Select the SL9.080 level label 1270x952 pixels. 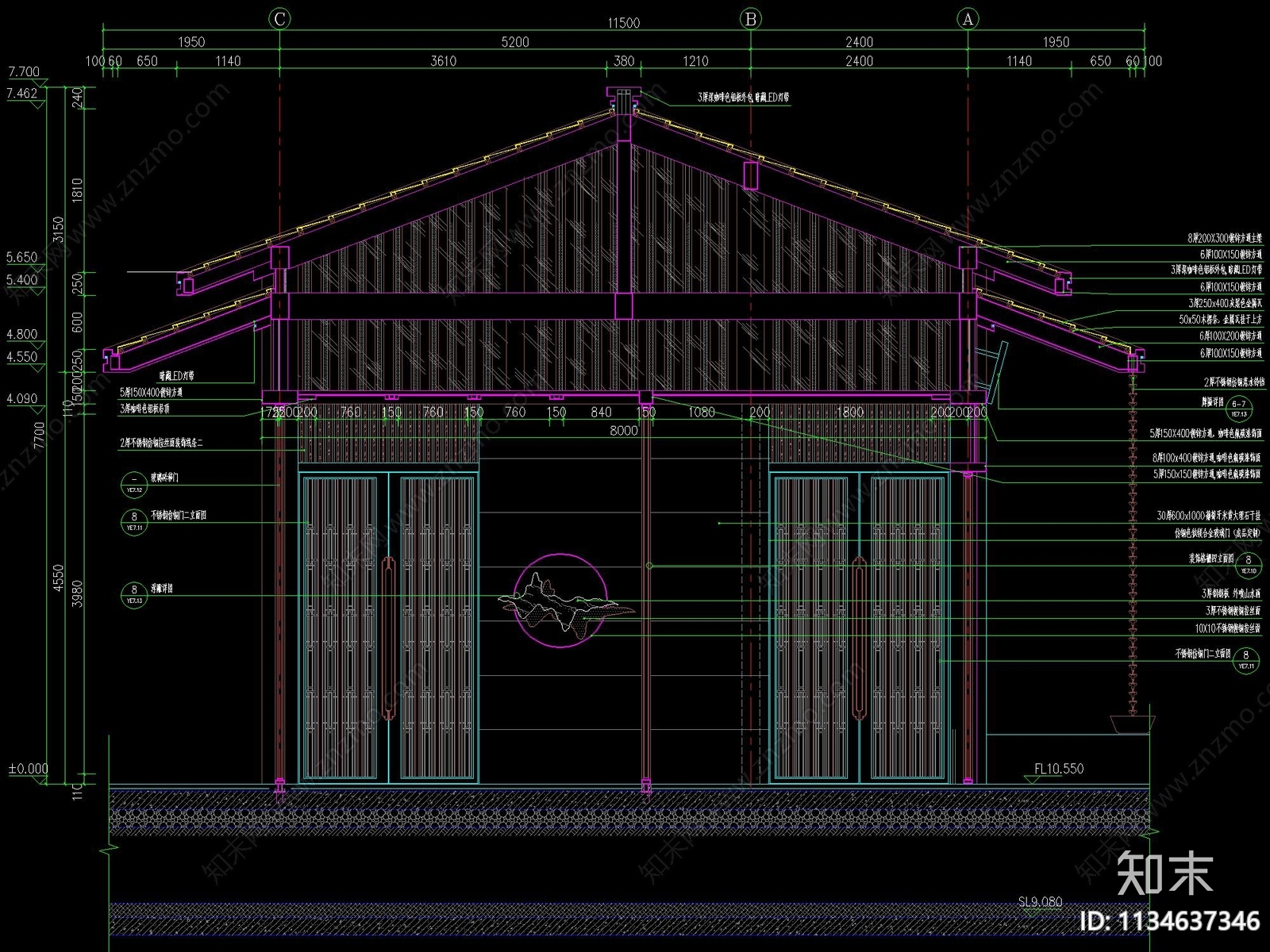pos(1040,902)
